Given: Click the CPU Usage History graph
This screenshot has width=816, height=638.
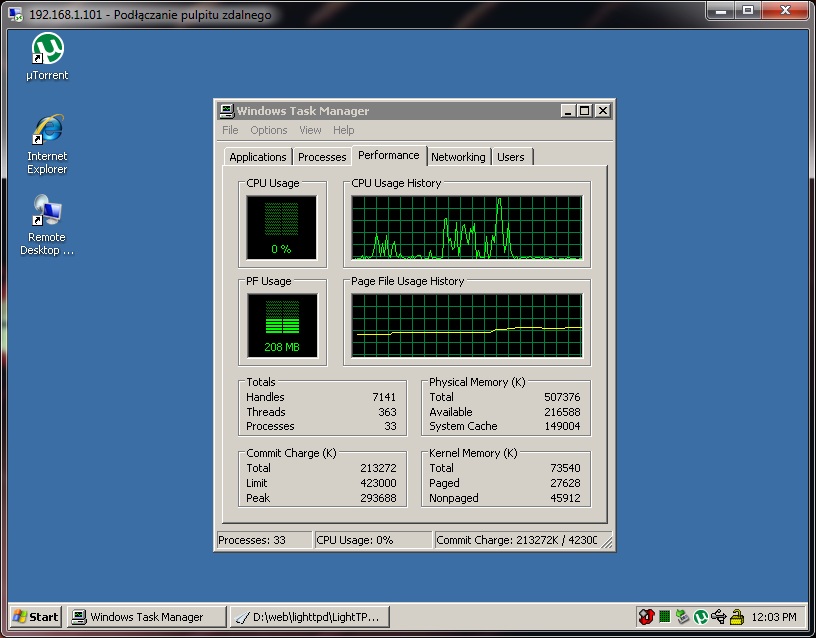Looking at the screenshot, I should click(467, 227).
